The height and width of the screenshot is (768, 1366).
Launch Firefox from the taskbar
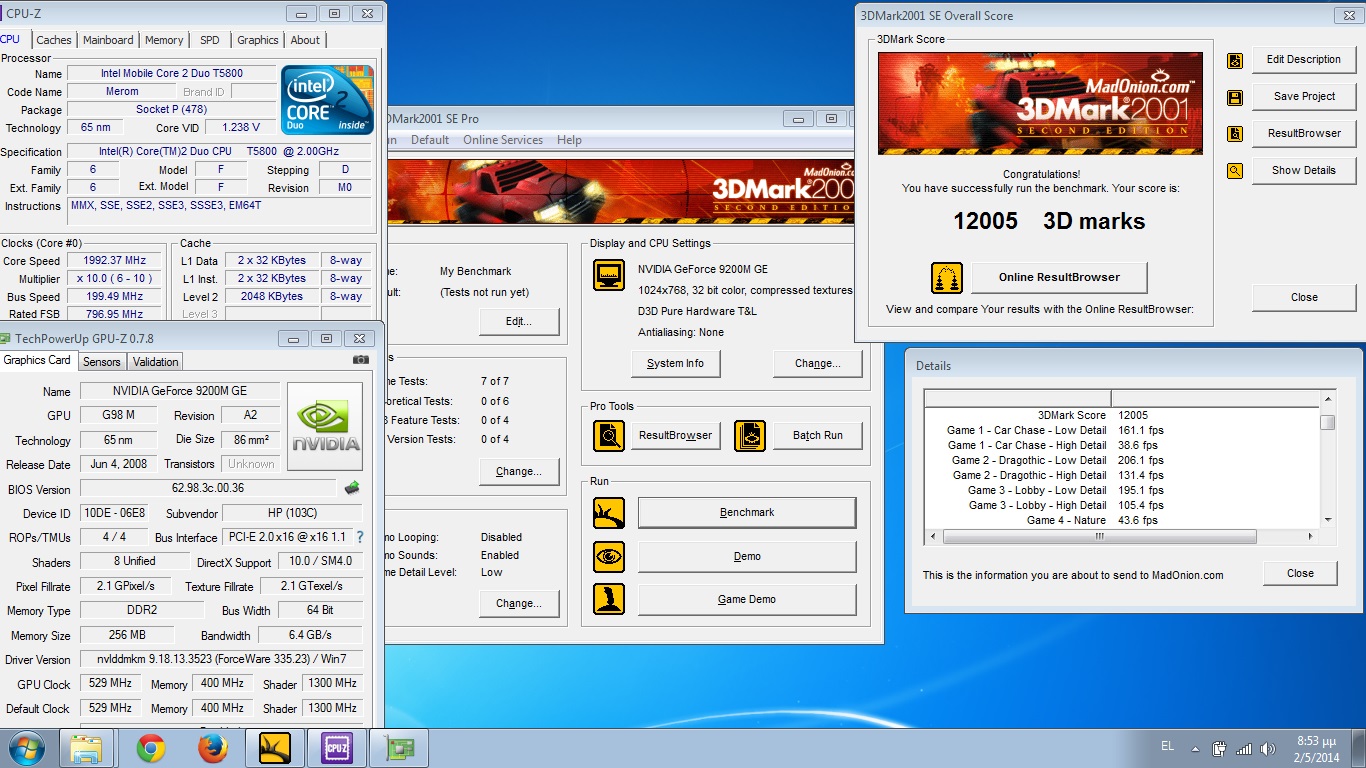pyautogui.click(x=212, y=748)
